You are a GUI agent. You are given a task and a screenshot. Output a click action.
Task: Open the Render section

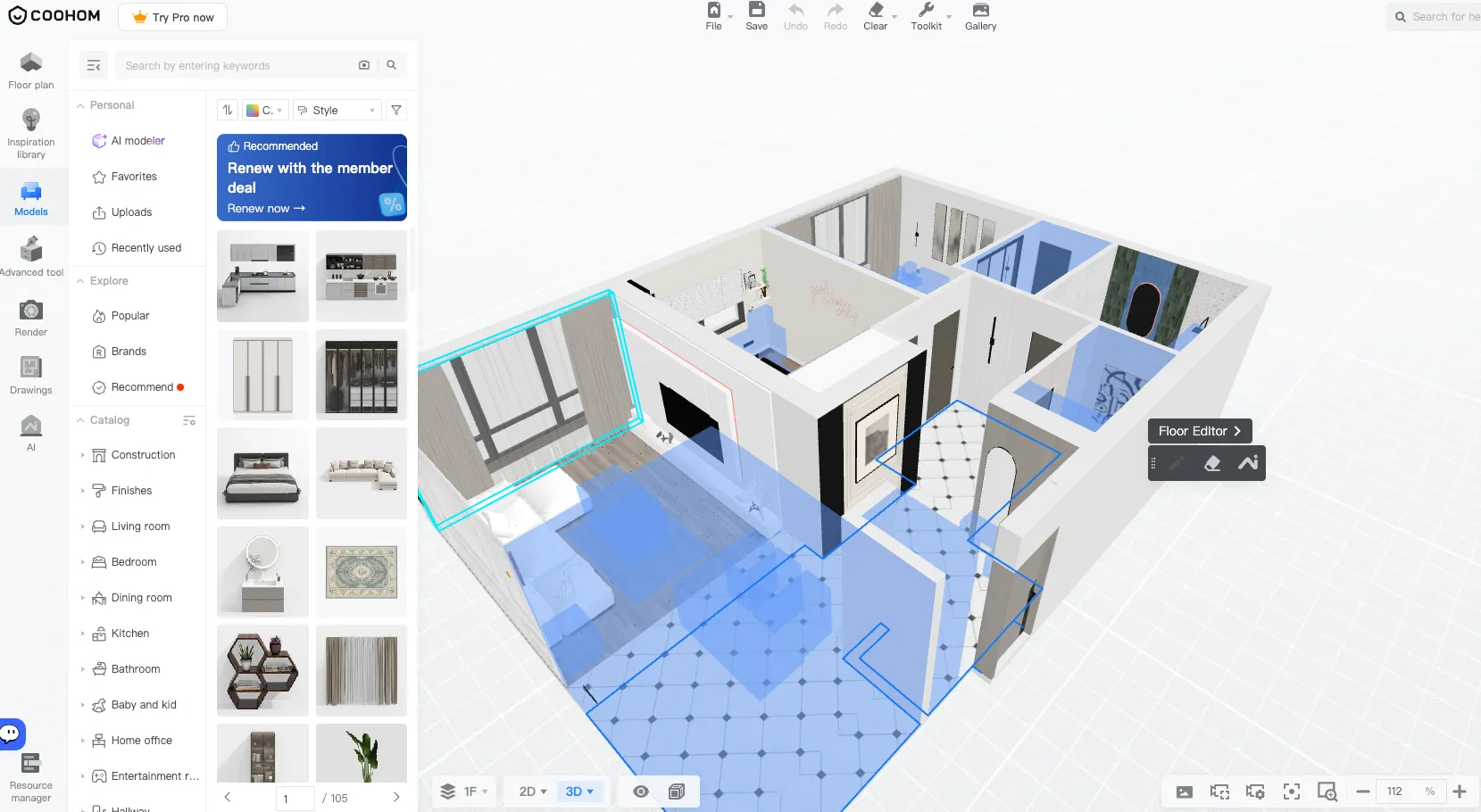(31, 319)
